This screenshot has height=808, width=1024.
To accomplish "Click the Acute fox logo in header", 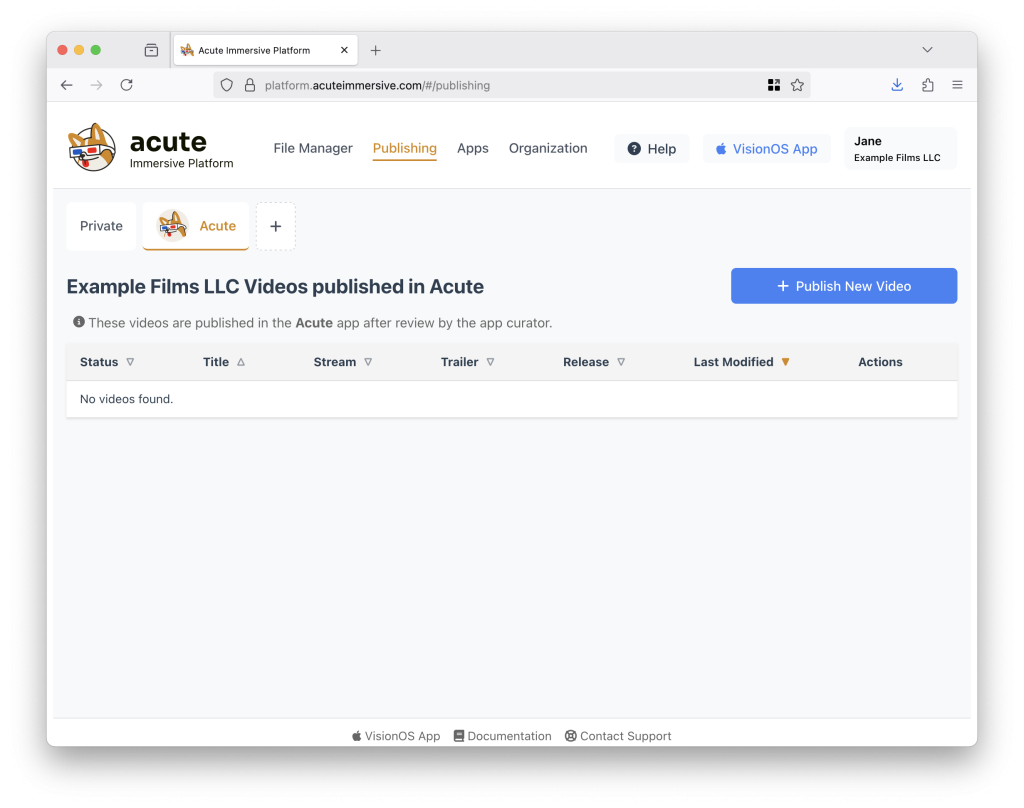I will click(x=92, y=148).
